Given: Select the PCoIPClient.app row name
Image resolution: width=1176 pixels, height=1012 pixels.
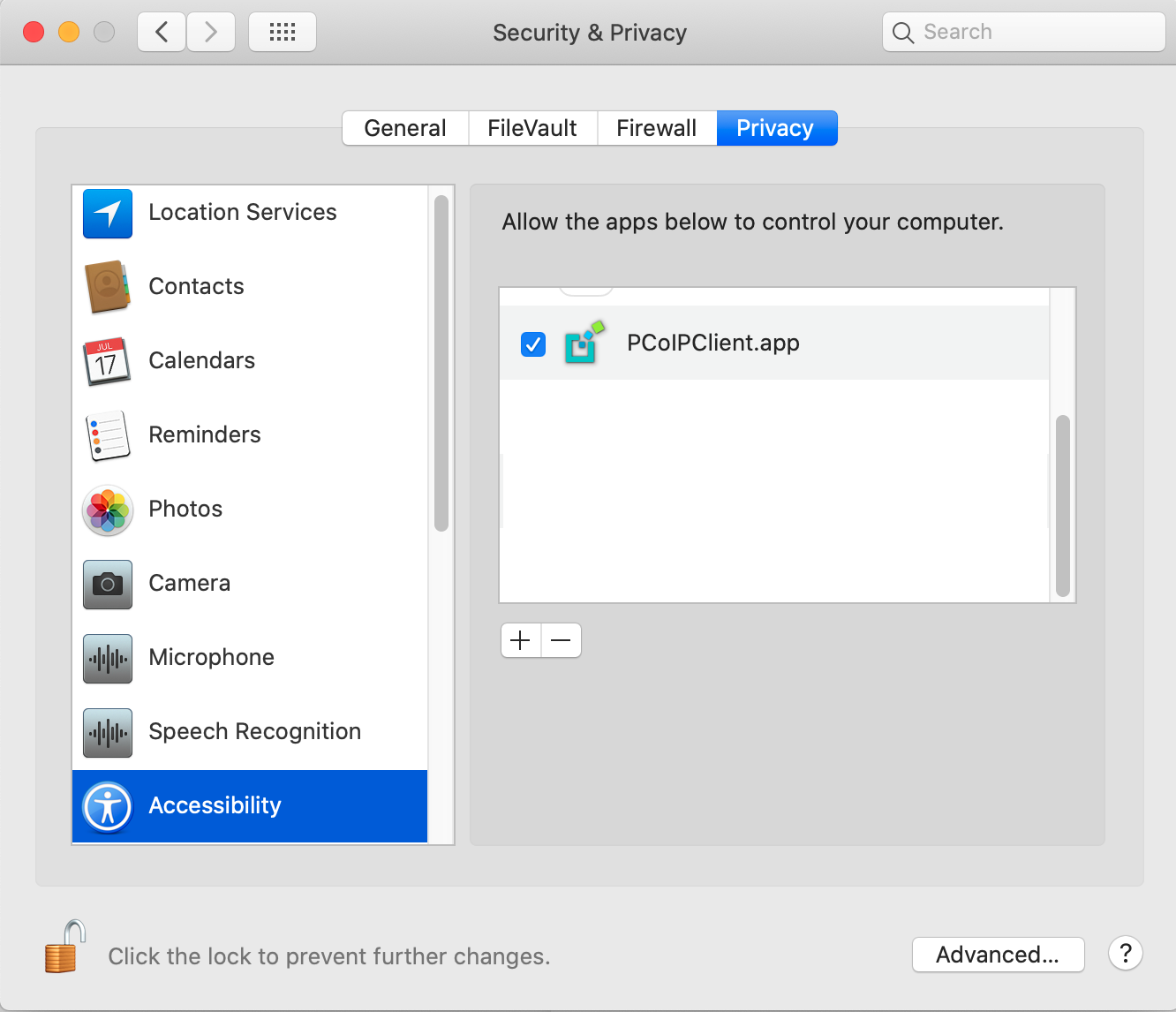Looking at the screenshot, I should point(713,343).
